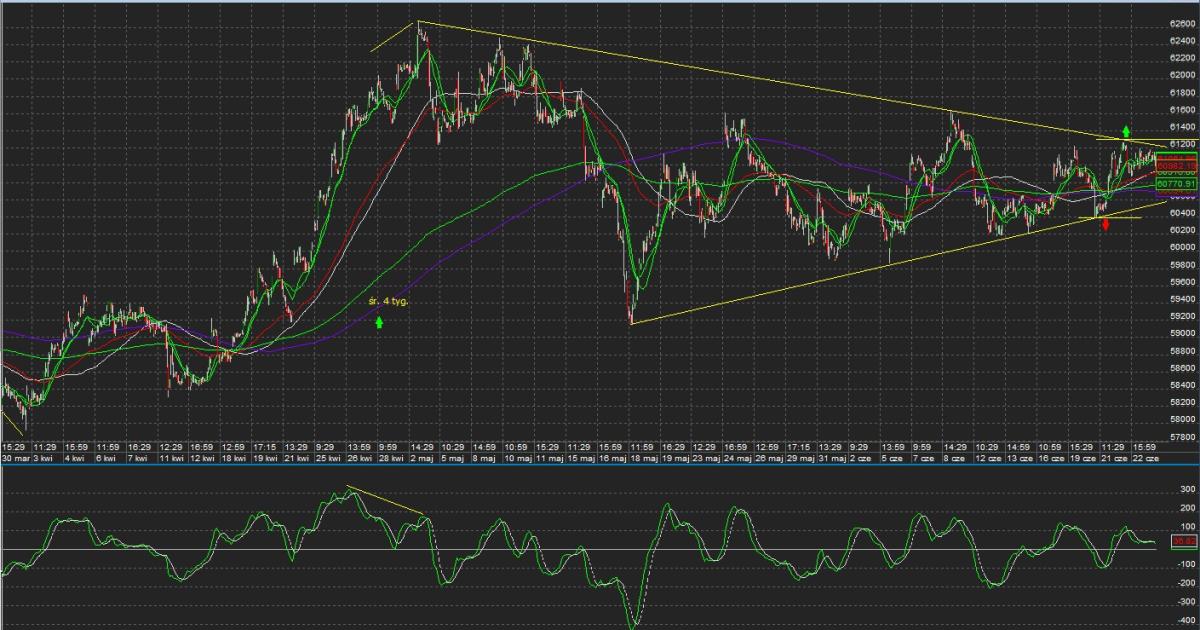This screenshot has width=1200, height=630.
Task: Click the 62600 price axis label
Action: point(1181,23)
